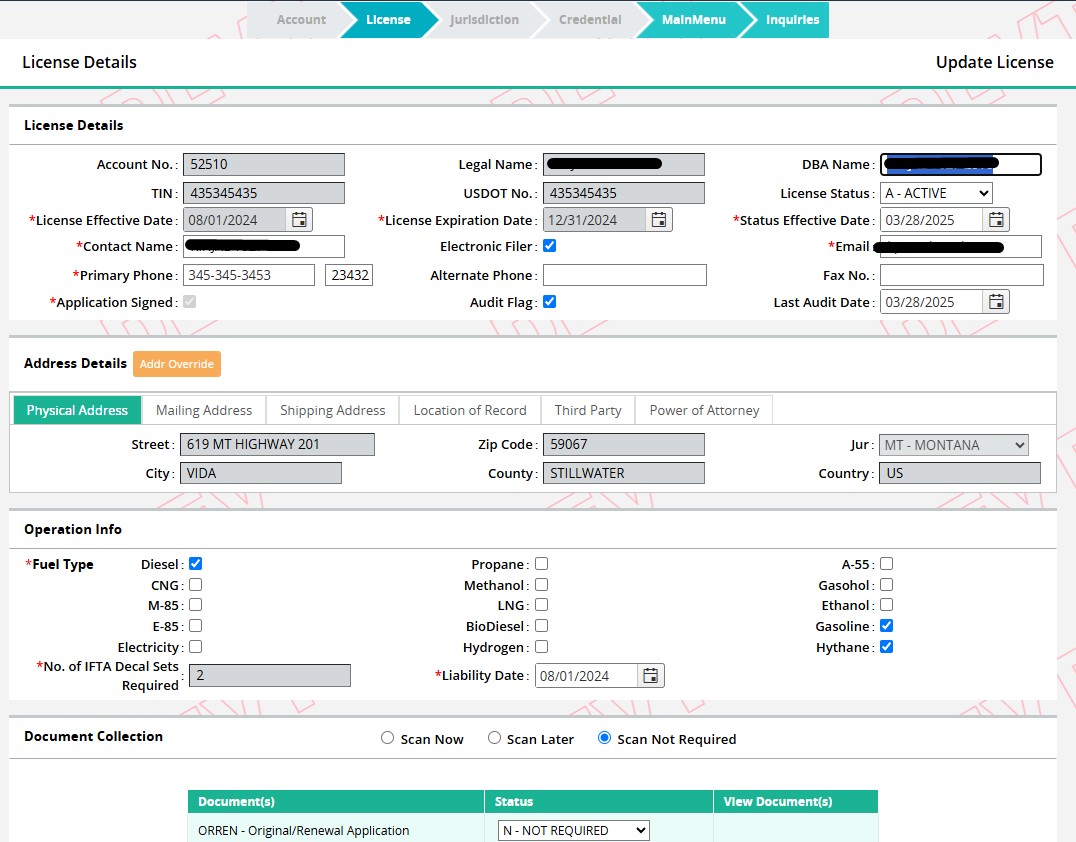Switch to the Mailing Address tab
The image size is (1076, 842).
coord(204,410)
